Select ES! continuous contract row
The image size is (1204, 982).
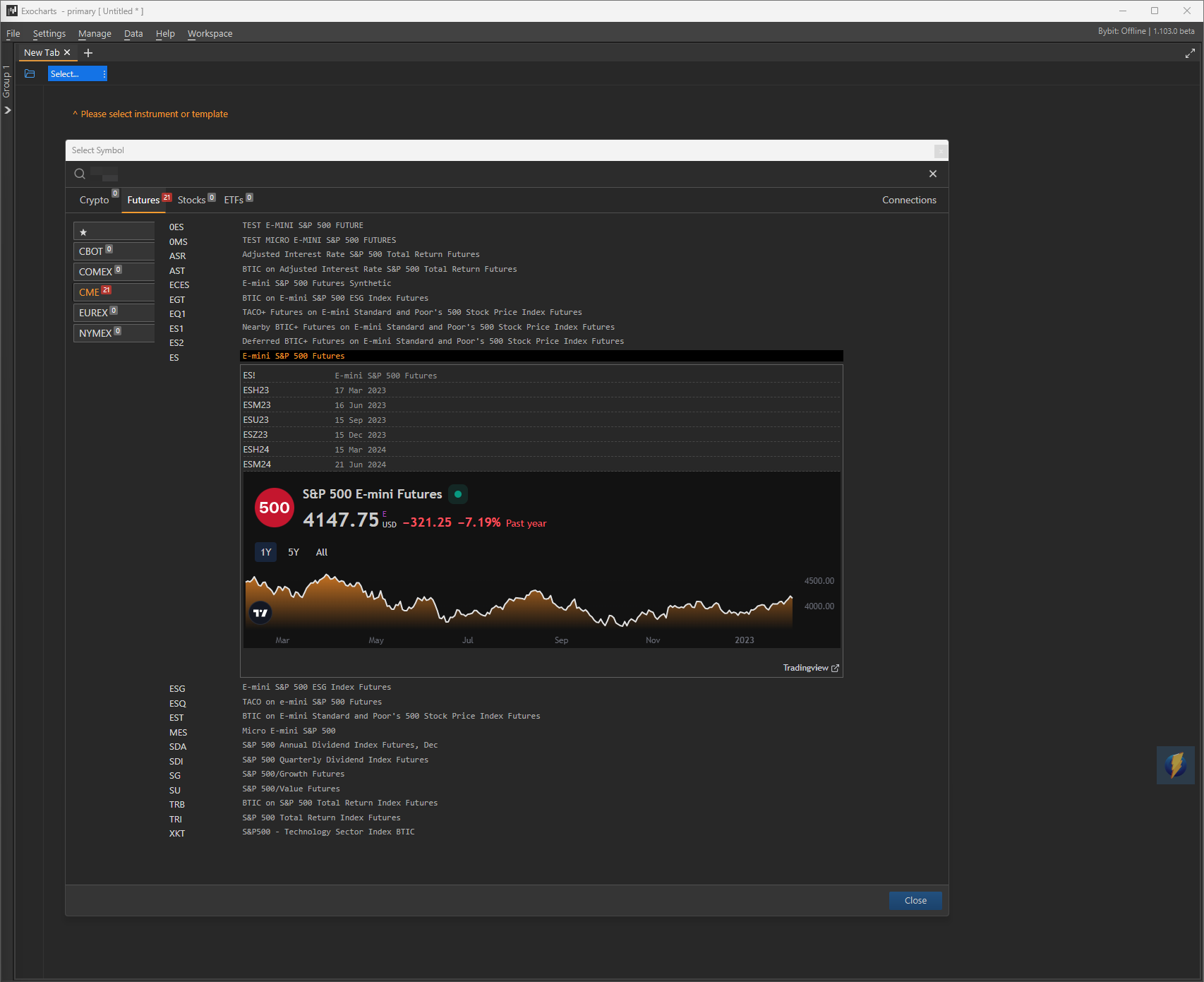pos(541,376)
